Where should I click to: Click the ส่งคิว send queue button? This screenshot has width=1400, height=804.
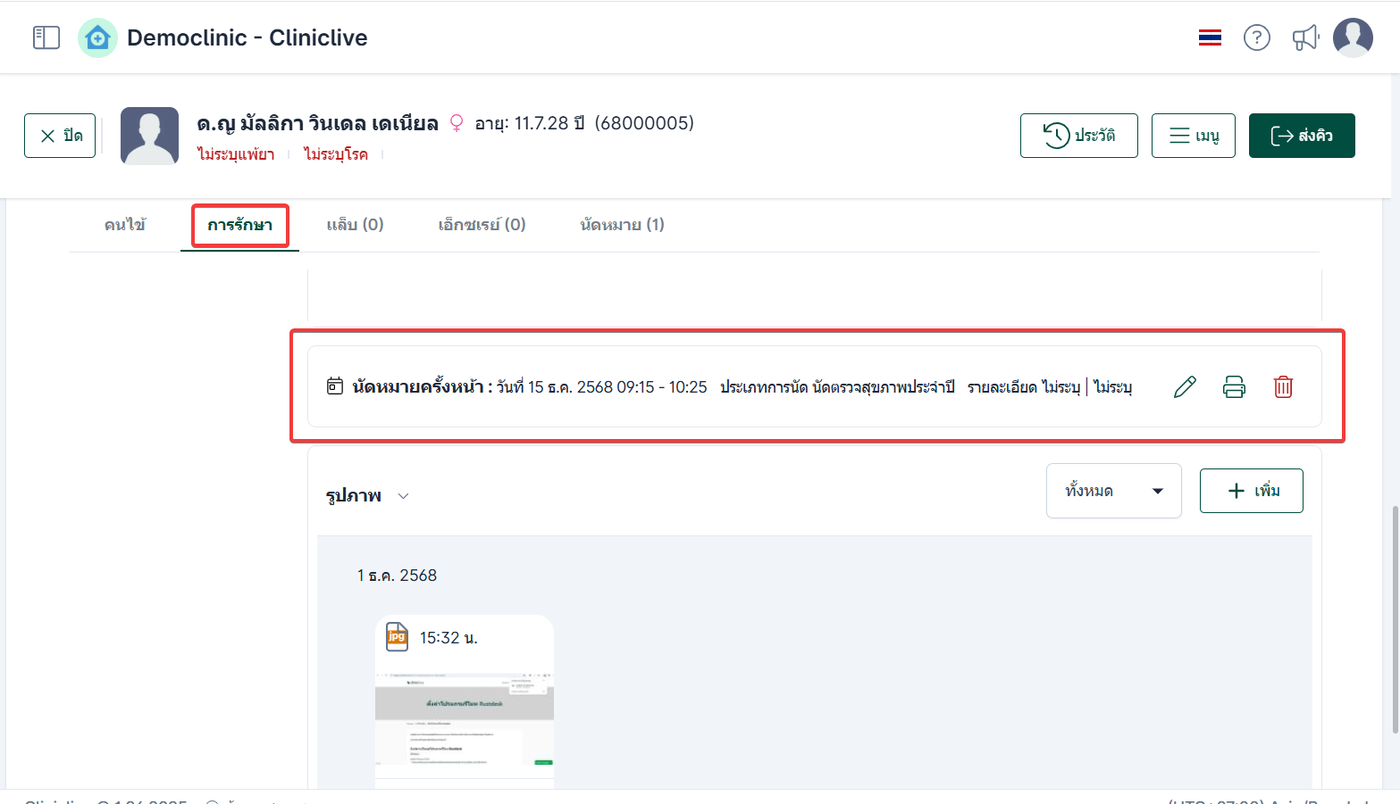point(1302,136)
